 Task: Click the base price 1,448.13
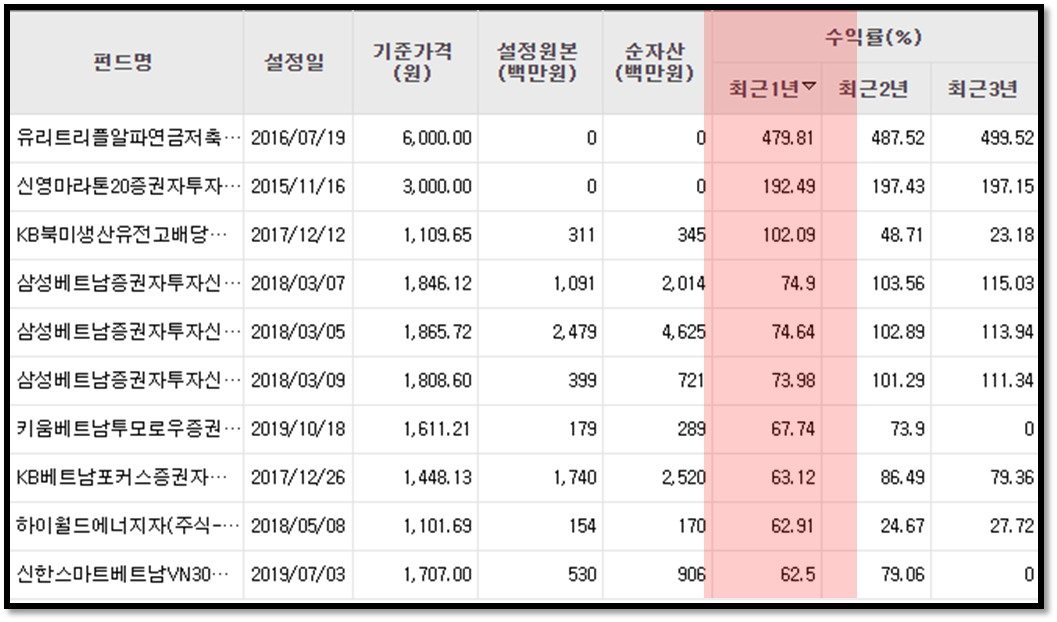pos(437,478)
